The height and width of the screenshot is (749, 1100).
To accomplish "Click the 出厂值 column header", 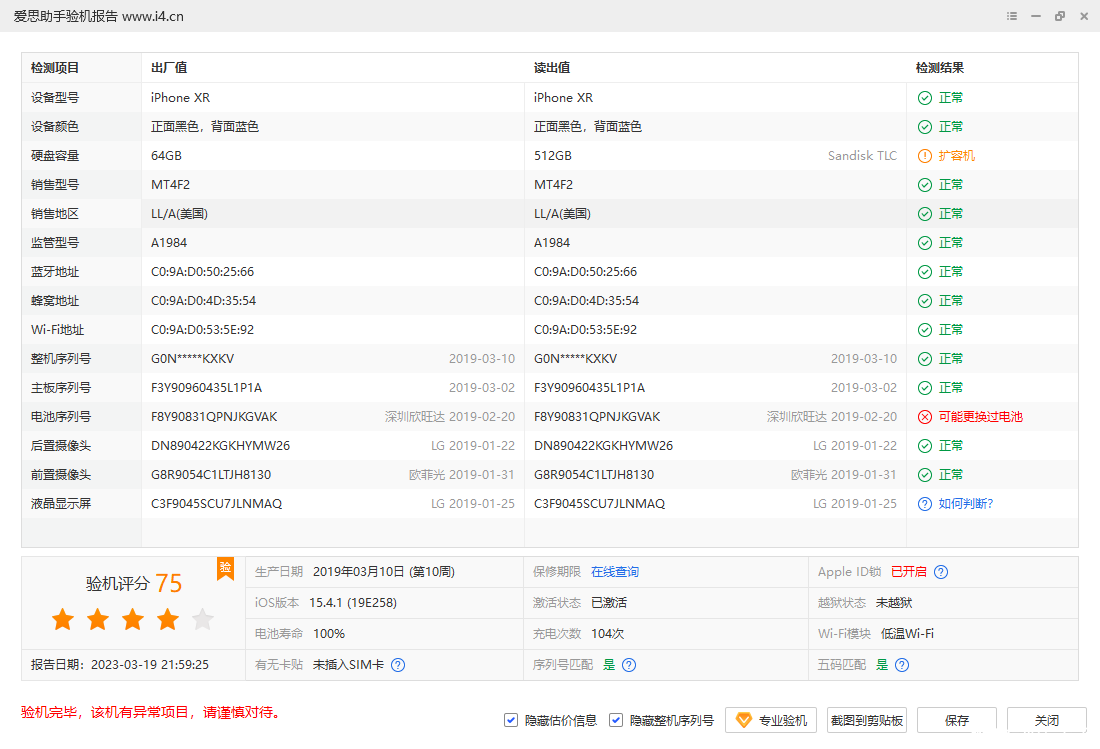I will [169, 68].
